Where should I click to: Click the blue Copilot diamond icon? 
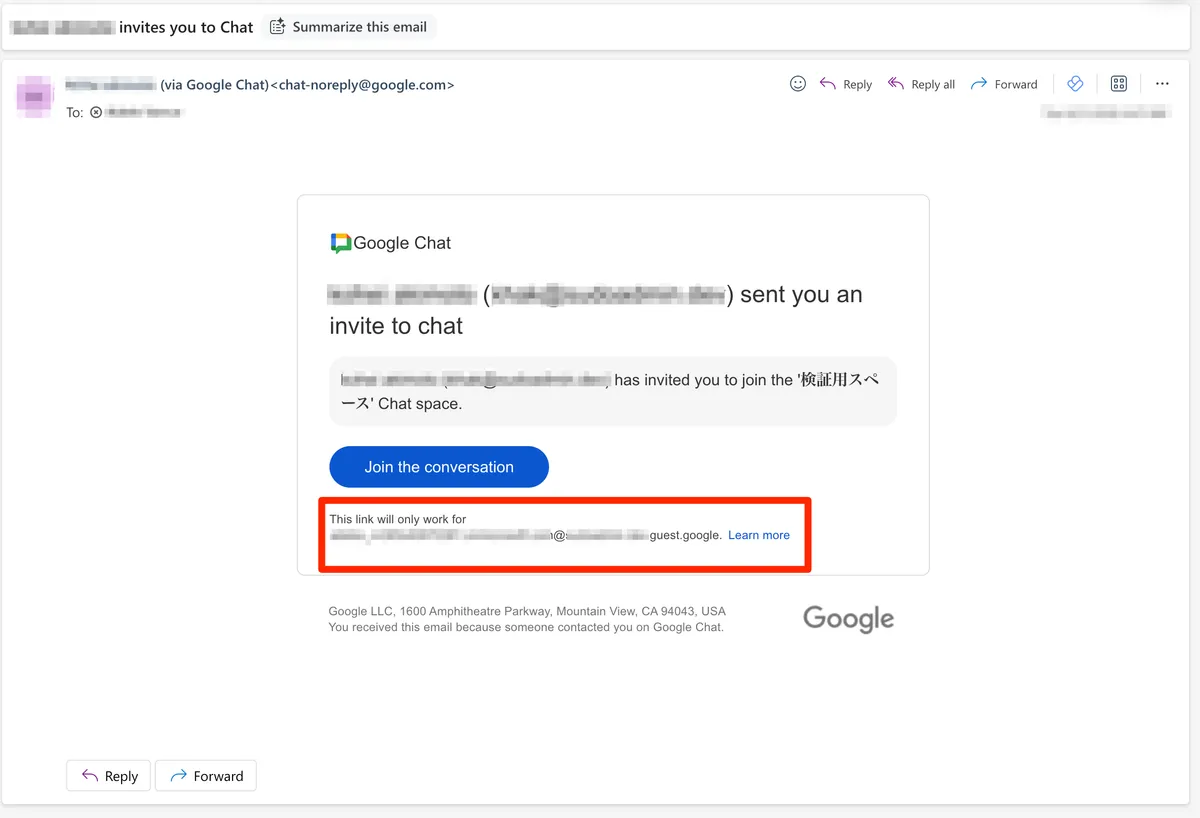pos(1075,84)
